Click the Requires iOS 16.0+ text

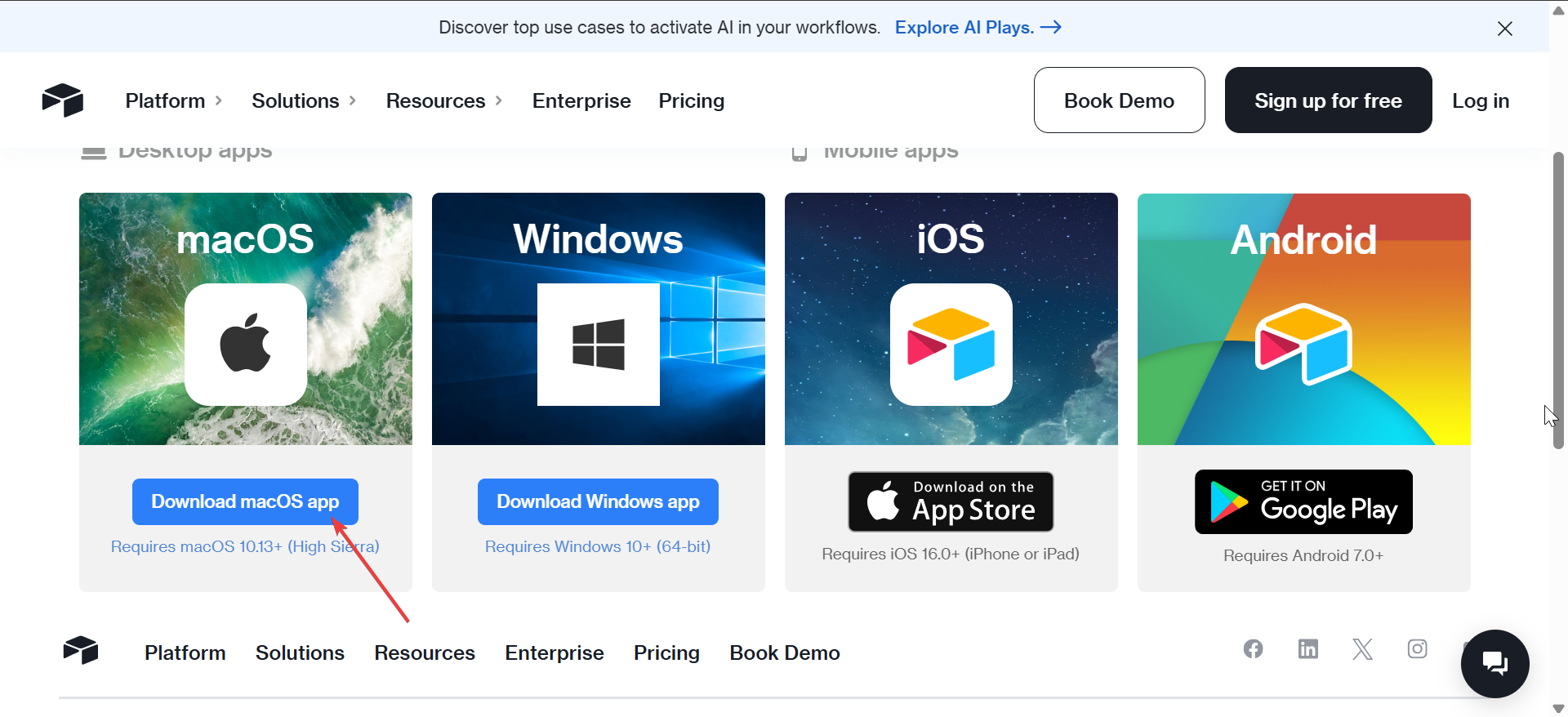951,554
